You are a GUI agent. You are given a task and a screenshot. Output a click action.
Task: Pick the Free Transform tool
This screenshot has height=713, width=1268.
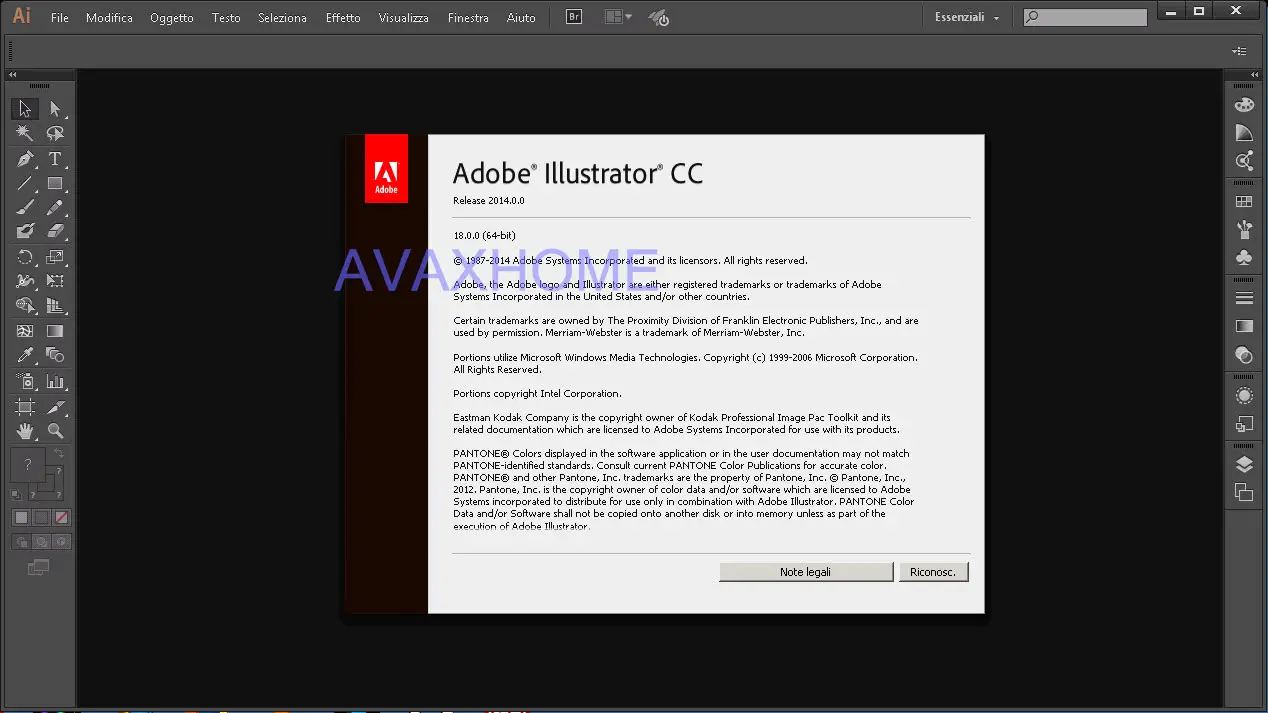[55, 281]
